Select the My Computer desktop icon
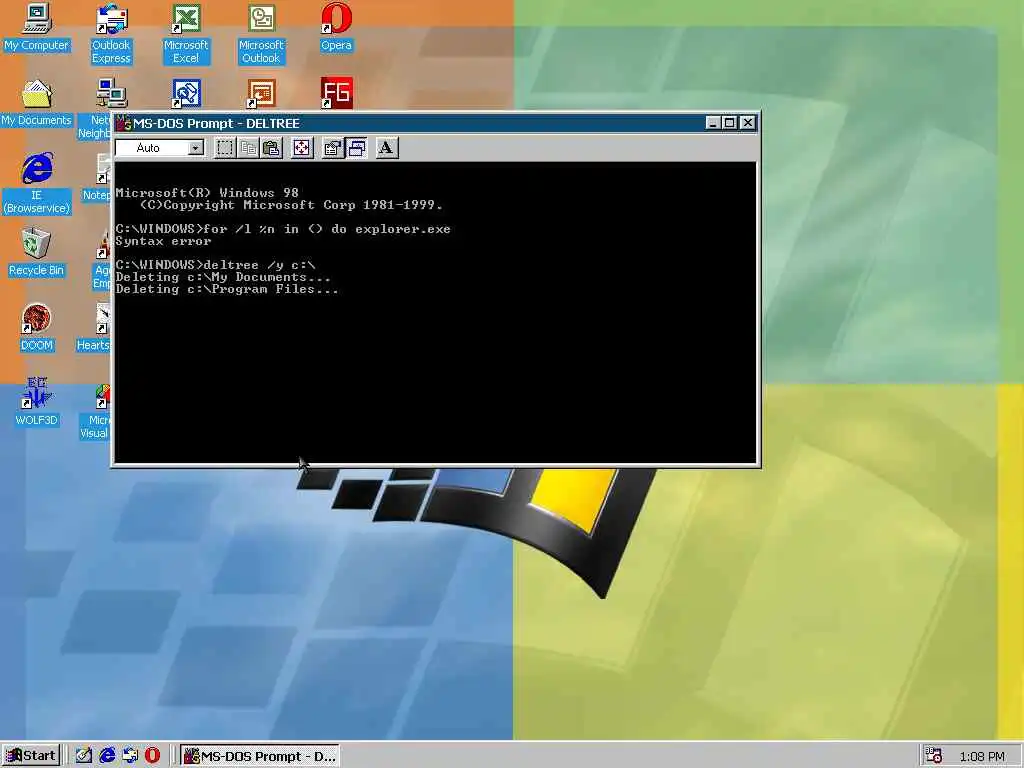 pos(37,27)
